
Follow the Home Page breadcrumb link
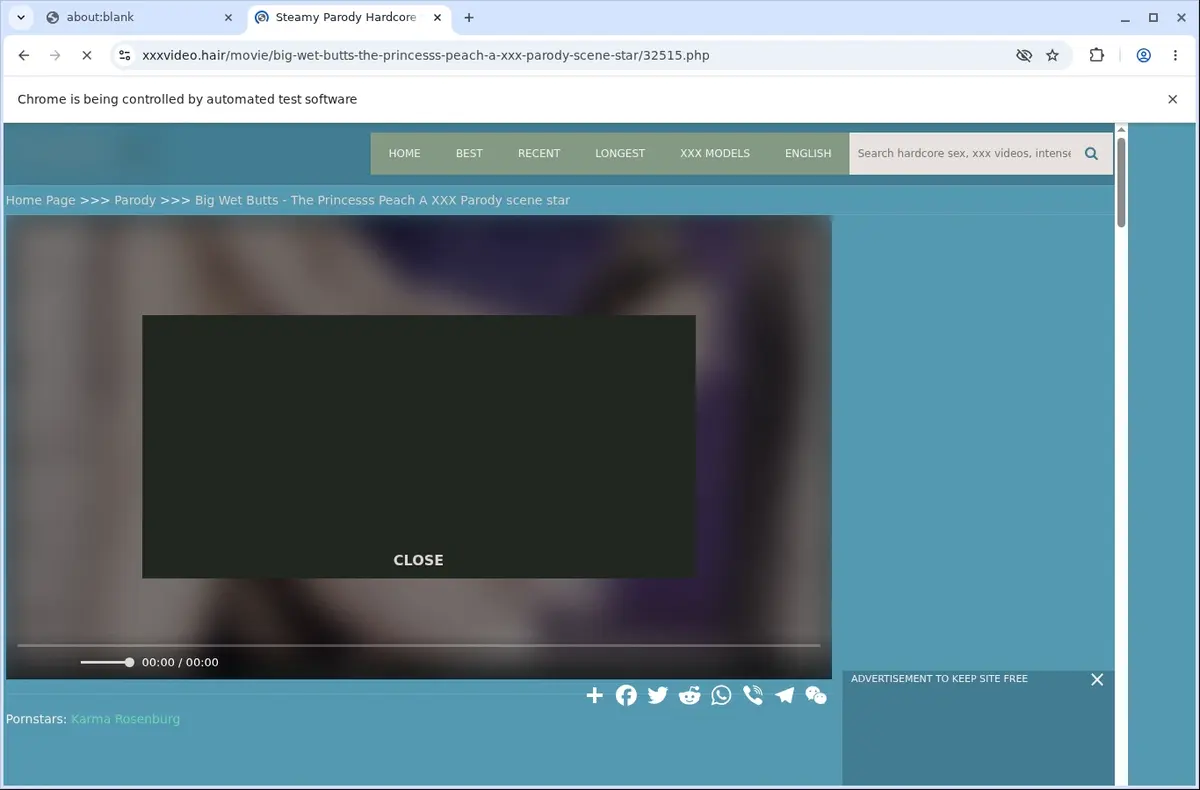pyautogui.click(x=41, y=200)
